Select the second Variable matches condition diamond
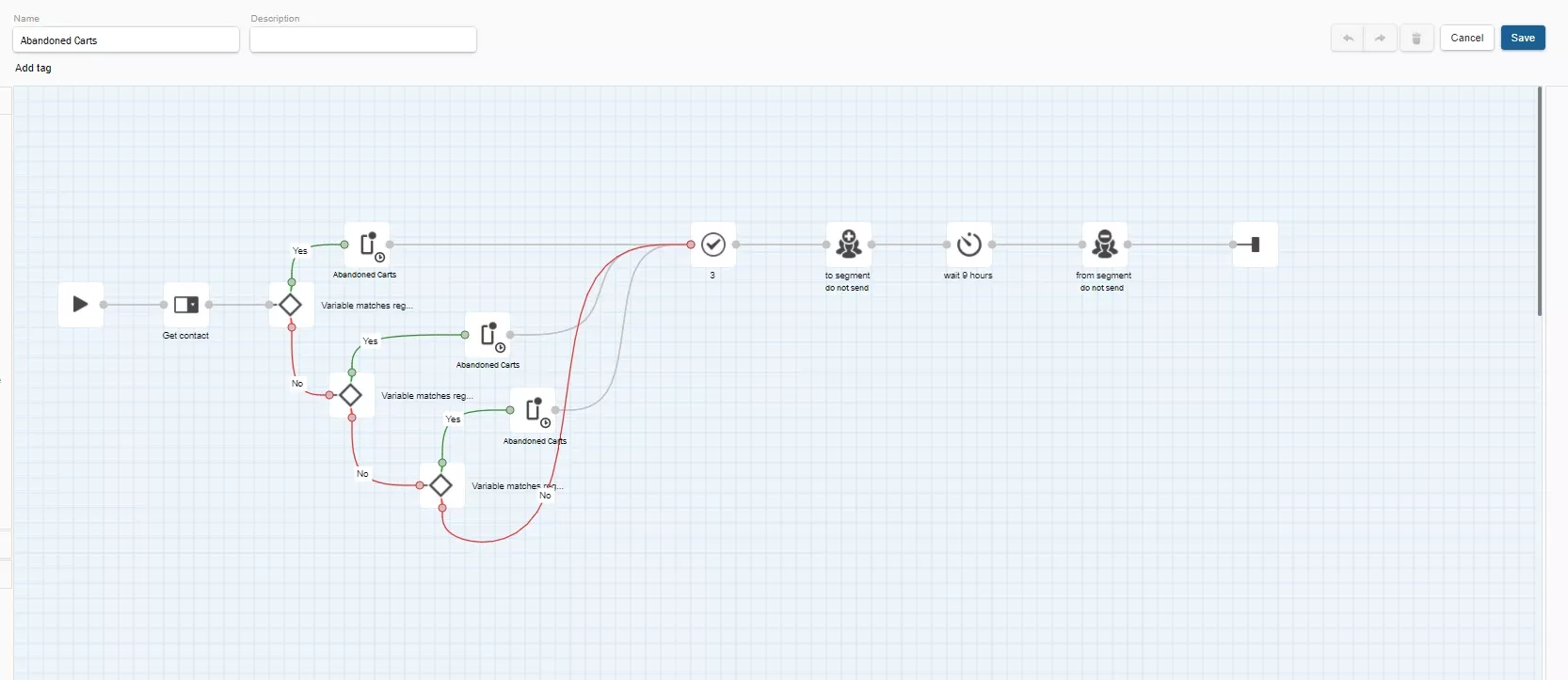Image resolution: width=1568 pixels, height=680 pixels. pos(352,395)
